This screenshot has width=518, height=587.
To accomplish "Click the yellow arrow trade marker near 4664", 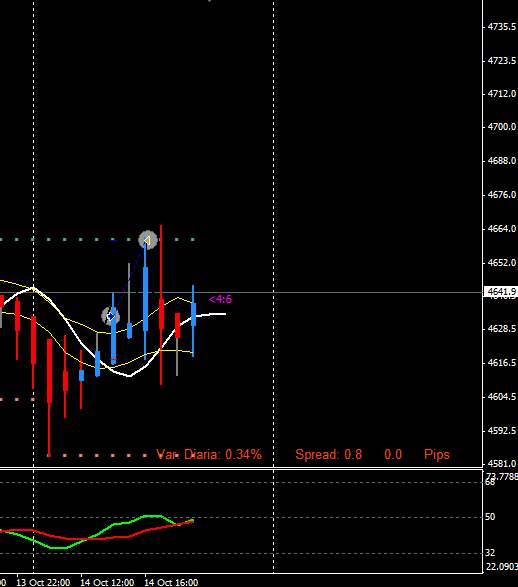I will [147, 240].
